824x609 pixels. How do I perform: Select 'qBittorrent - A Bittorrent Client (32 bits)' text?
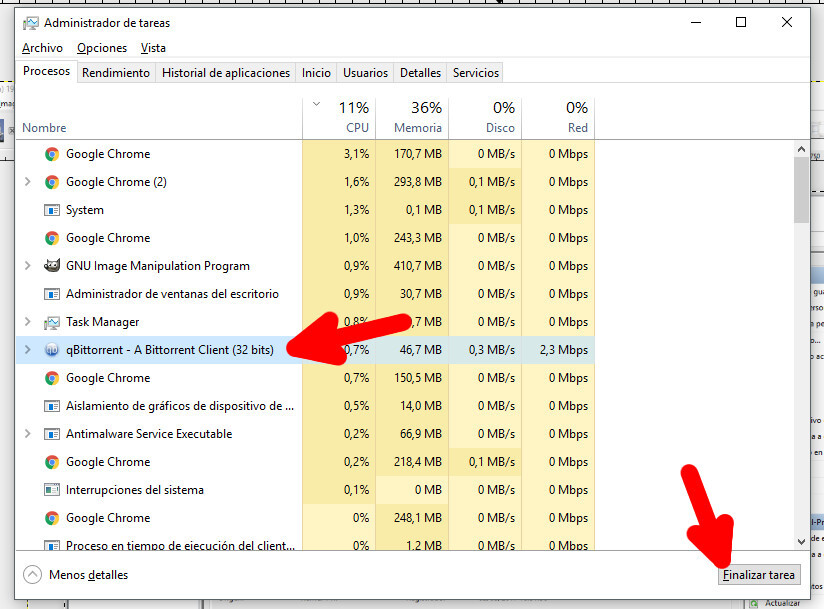pyautogui.click(x=170, y=350)
